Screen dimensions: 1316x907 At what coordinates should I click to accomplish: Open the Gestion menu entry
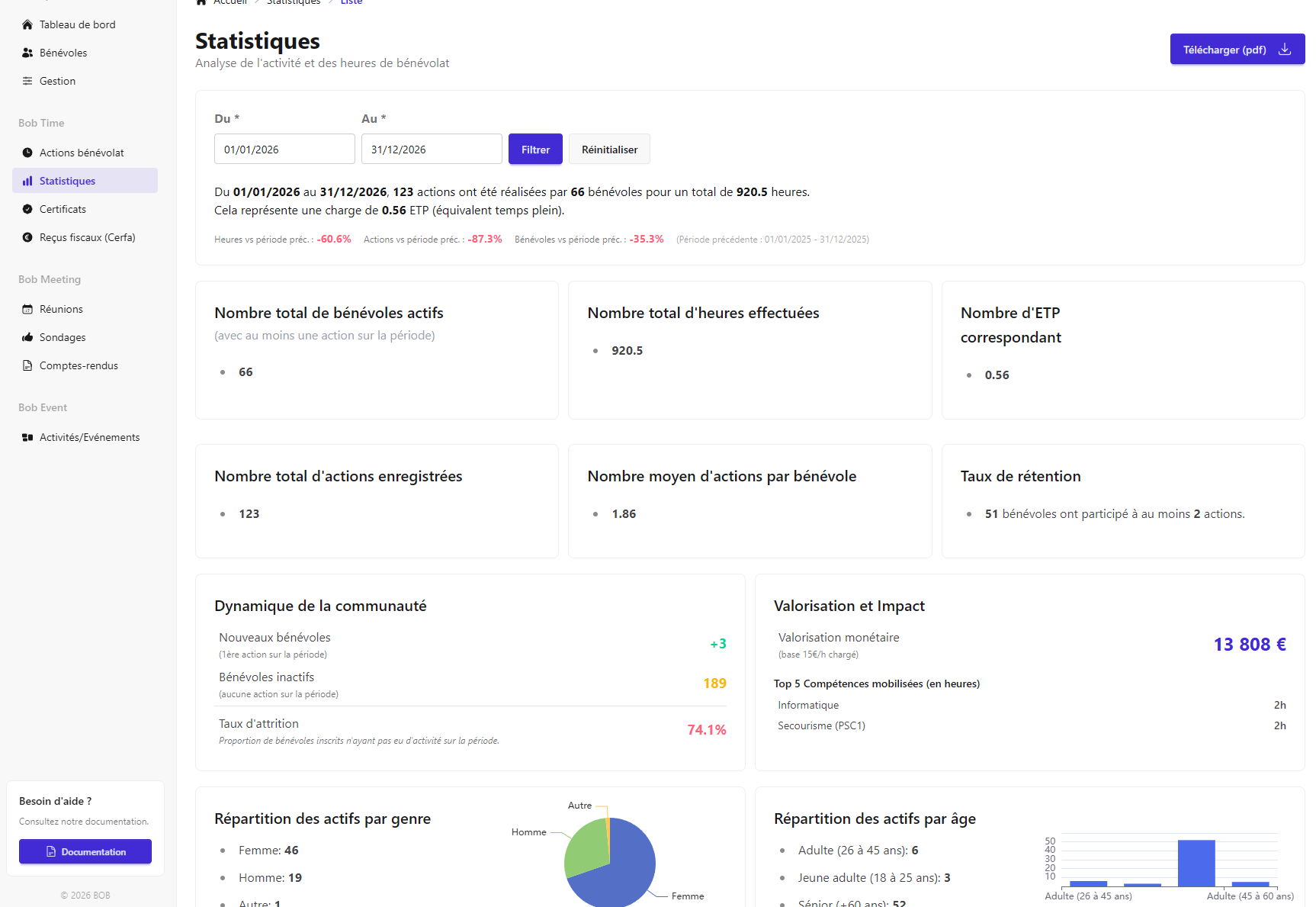tap(85, 81)
